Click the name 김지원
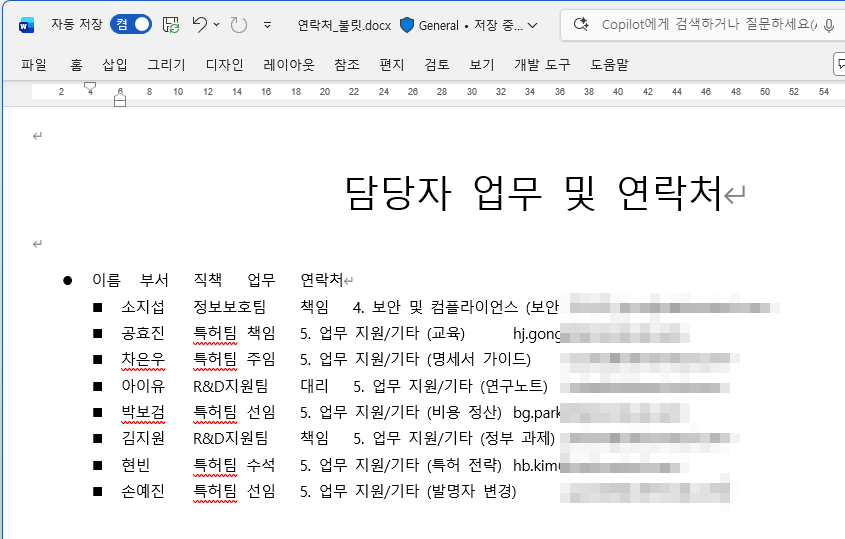Image resolution: width=845 pixels, height=539 pixels. pyautogui.click(x=143, y=438)
